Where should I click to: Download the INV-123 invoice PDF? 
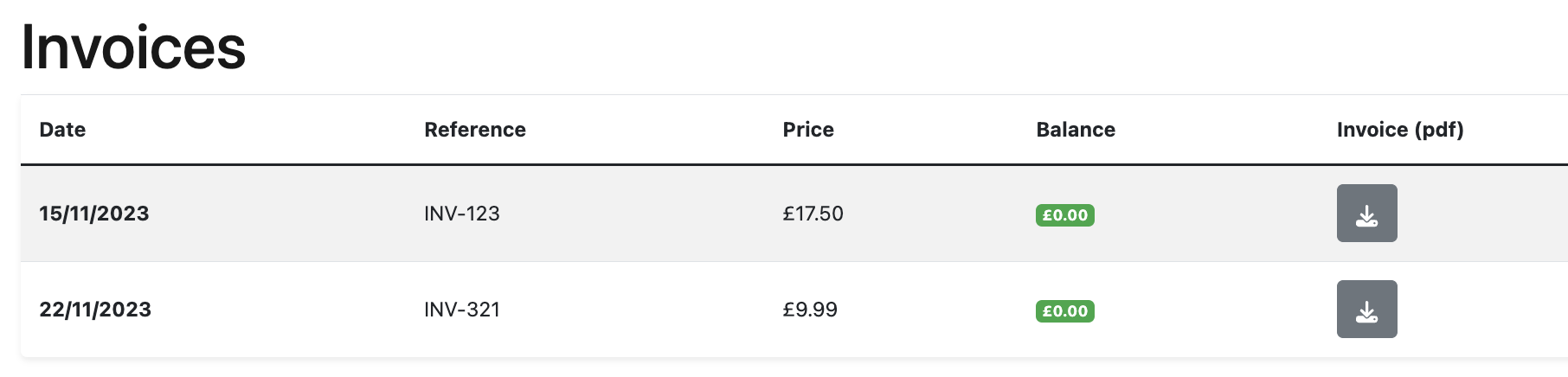coord(1366,214)
